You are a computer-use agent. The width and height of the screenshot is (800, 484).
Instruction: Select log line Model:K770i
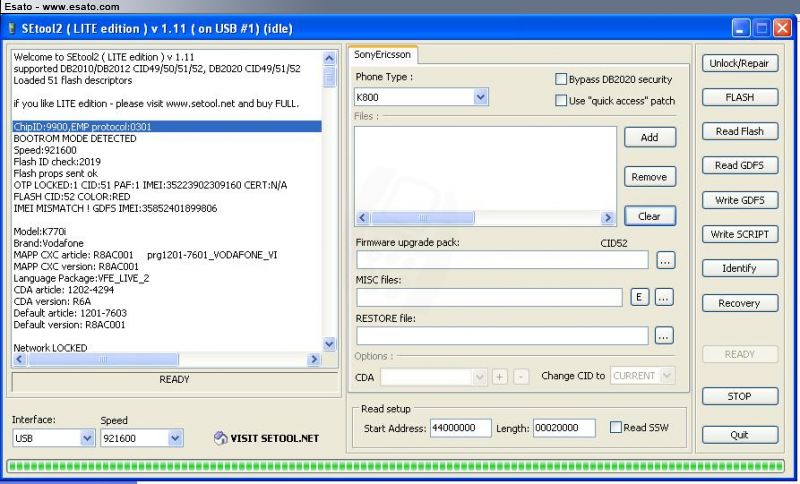tap(40, 232)
